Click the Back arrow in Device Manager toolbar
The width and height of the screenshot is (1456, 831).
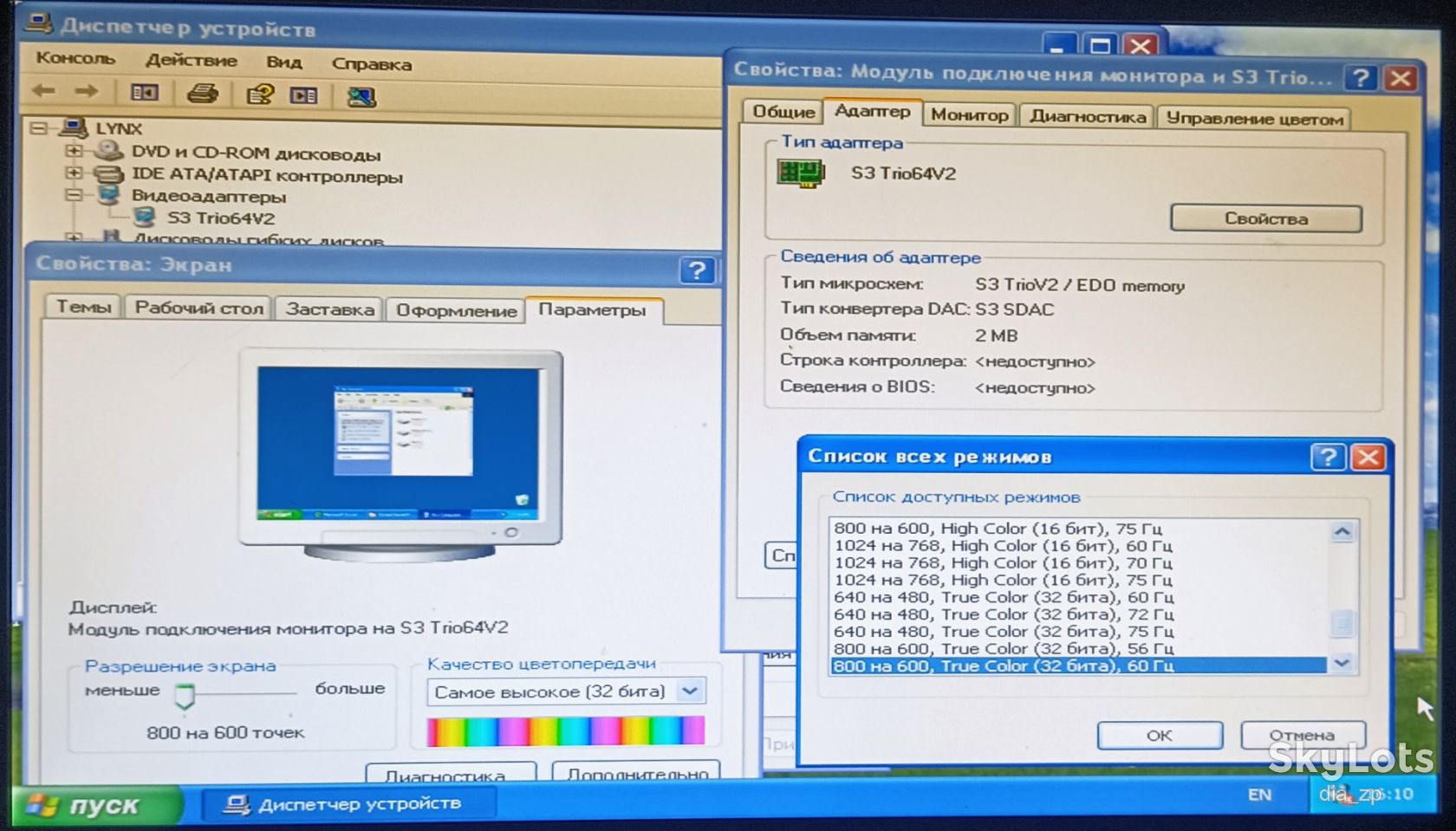tap(43, 91)
